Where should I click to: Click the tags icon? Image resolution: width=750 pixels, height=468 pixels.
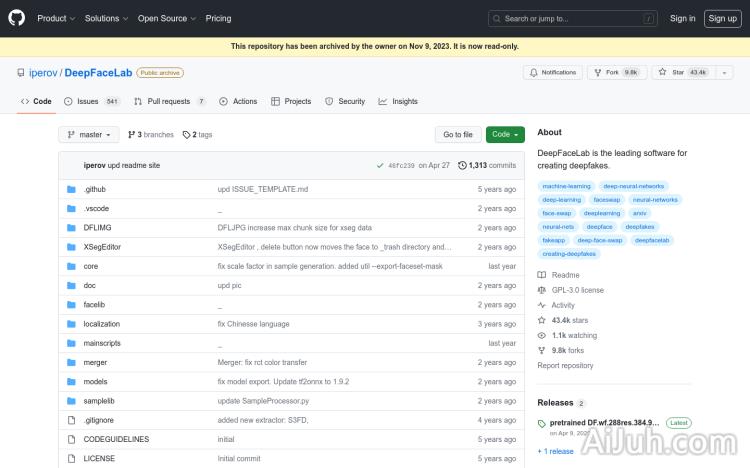(187, 134)
